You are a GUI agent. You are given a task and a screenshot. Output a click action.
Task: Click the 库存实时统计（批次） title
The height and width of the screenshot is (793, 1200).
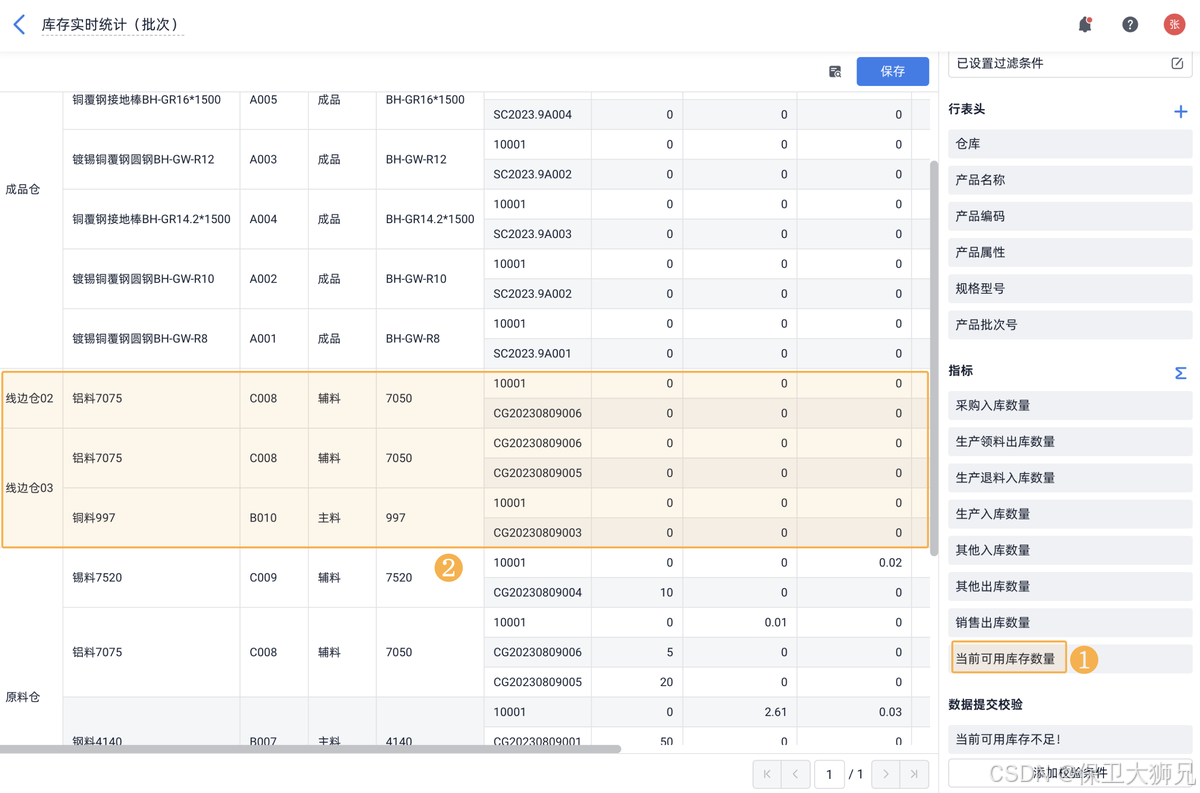[x=111, y=24]
